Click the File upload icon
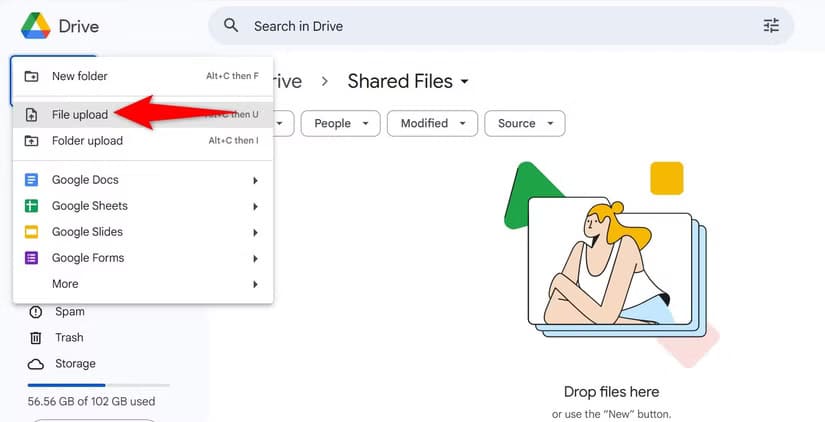Screen dimensions: 825x422 click(32, 115)
